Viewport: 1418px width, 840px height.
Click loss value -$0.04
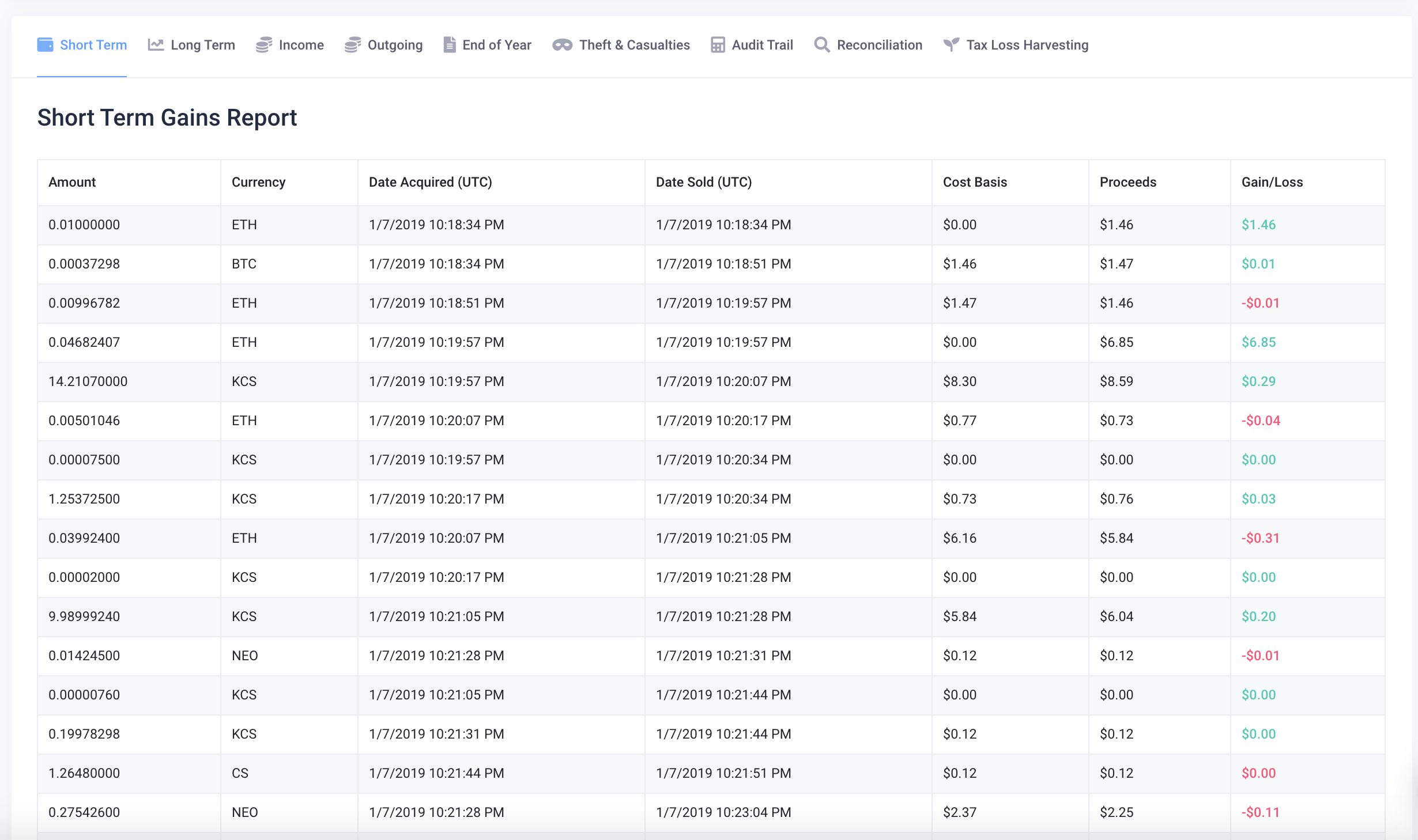[1261, 421]
